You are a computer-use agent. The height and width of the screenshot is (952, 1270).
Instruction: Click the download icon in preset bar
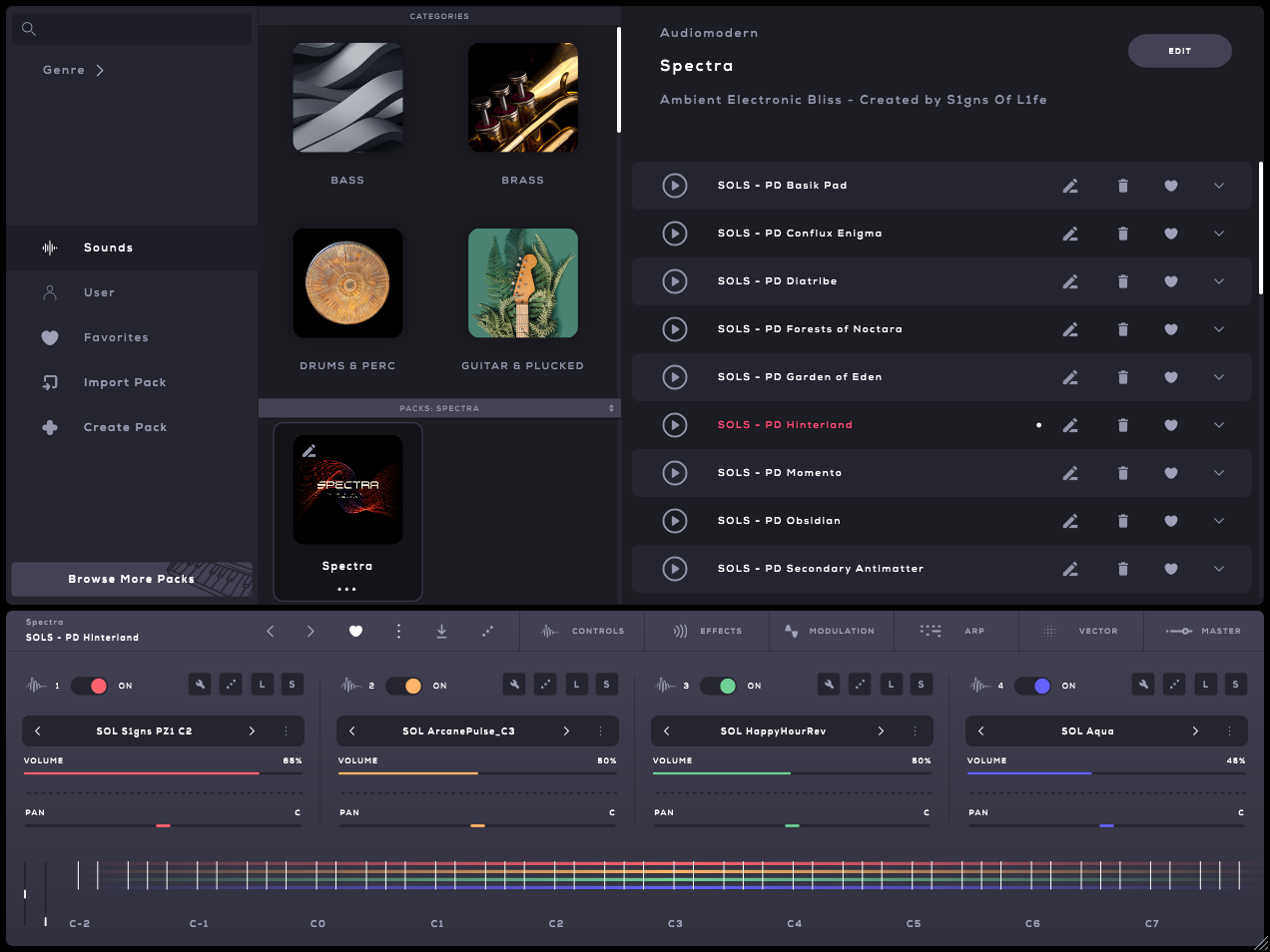tap(441, 631)
